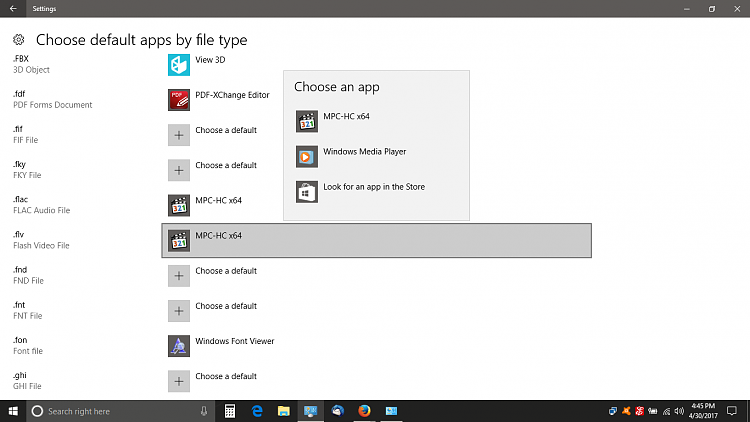Open File Explorer from the taskbar
The image size is (750, 422).
[284, 411]
